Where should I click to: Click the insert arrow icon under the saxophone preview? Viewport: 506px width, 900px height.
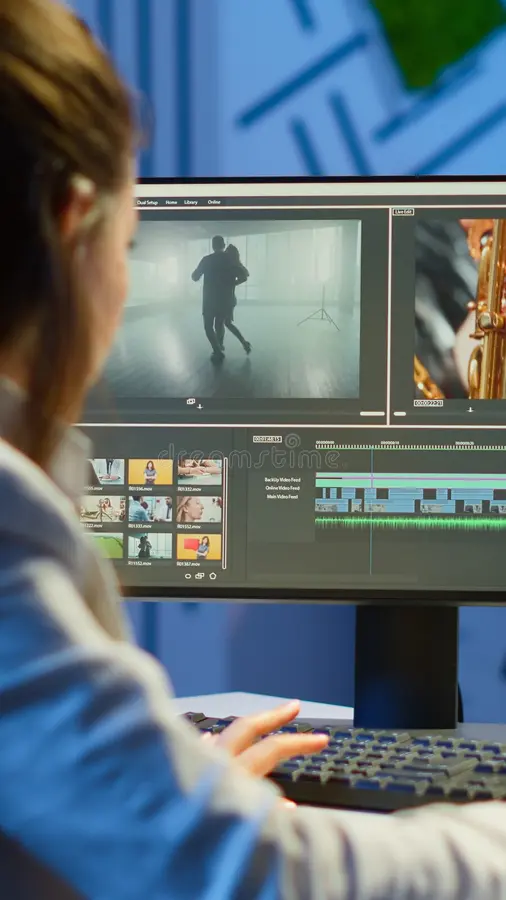(x=470, y=410)
